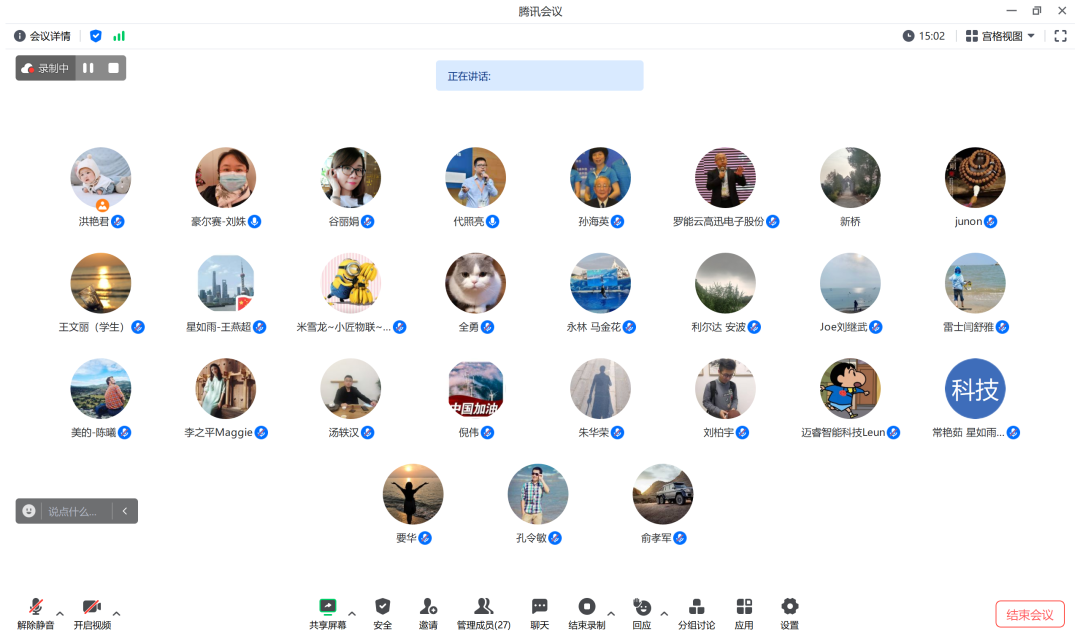The image size is (1080, 641).
Task: Expand arrow next to 回应
Action: coord(664,613)
